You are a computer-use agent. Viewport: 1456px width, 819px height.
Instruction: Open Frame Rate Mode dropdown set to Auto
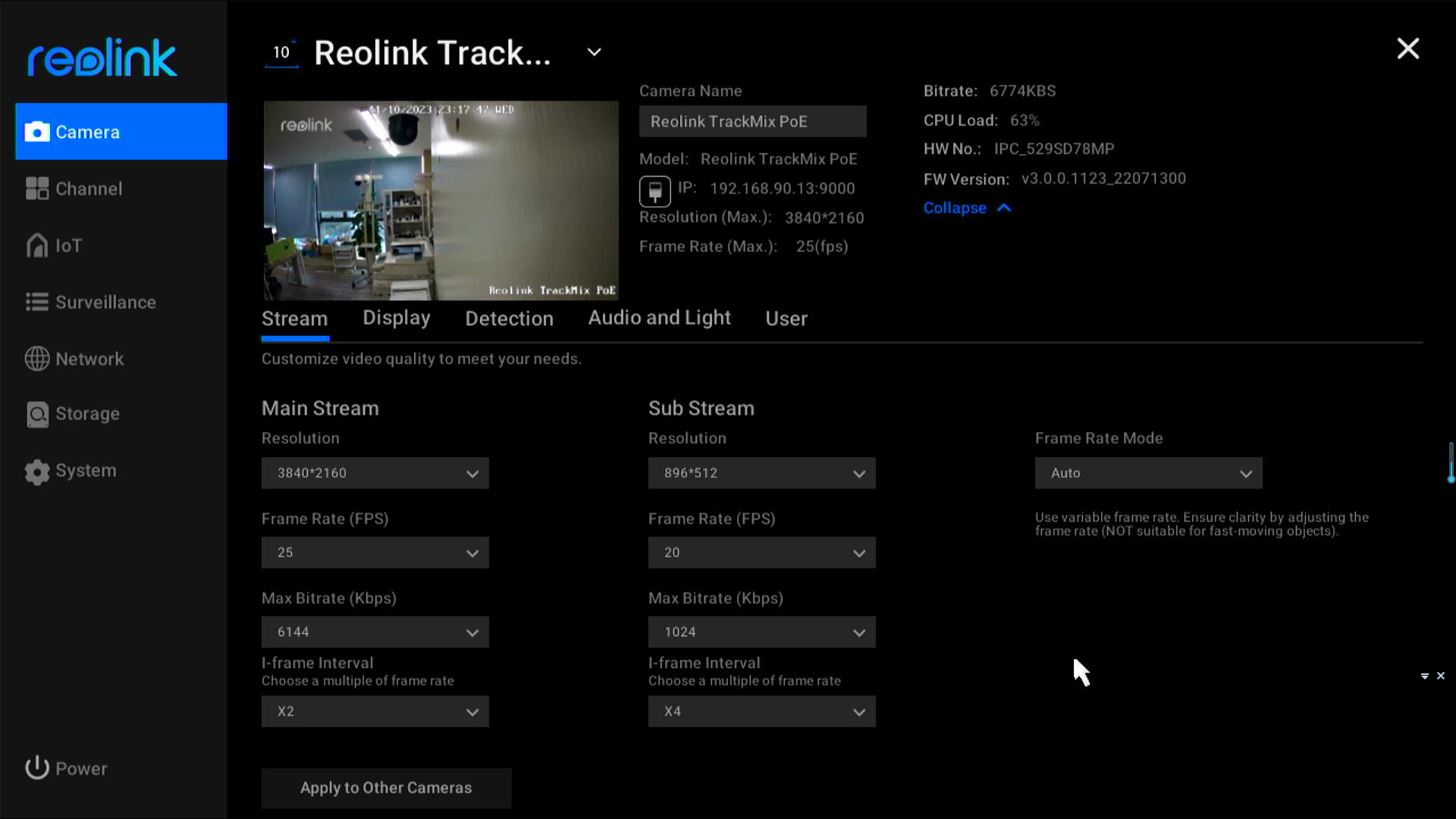(x=1149, y=473)
